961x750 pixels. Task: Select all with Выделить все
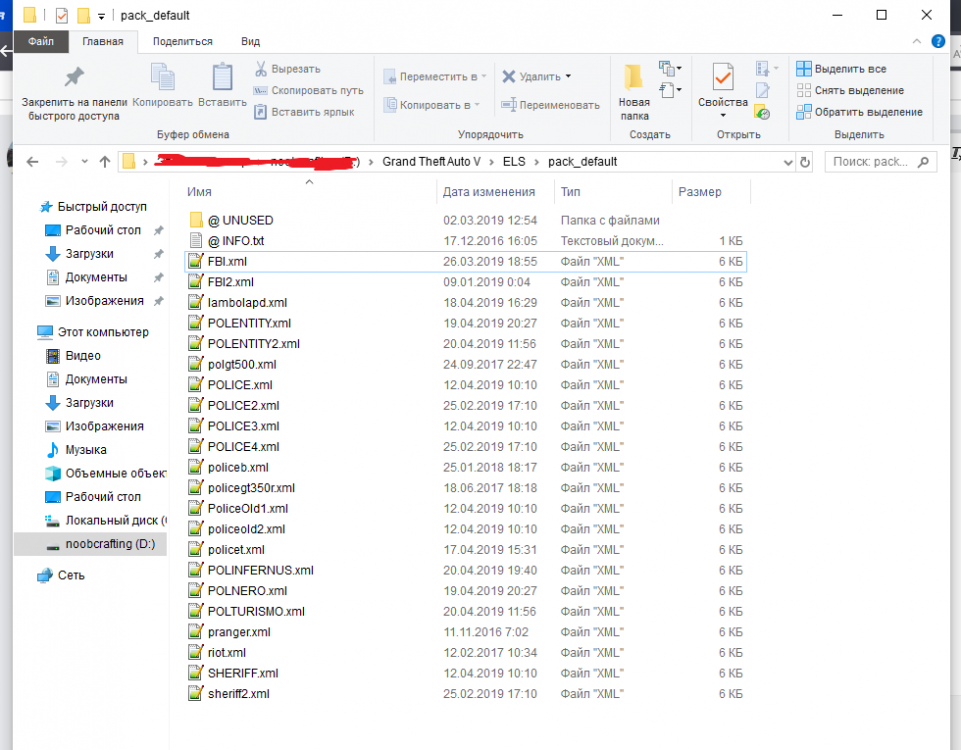click(x=841, y=69)
